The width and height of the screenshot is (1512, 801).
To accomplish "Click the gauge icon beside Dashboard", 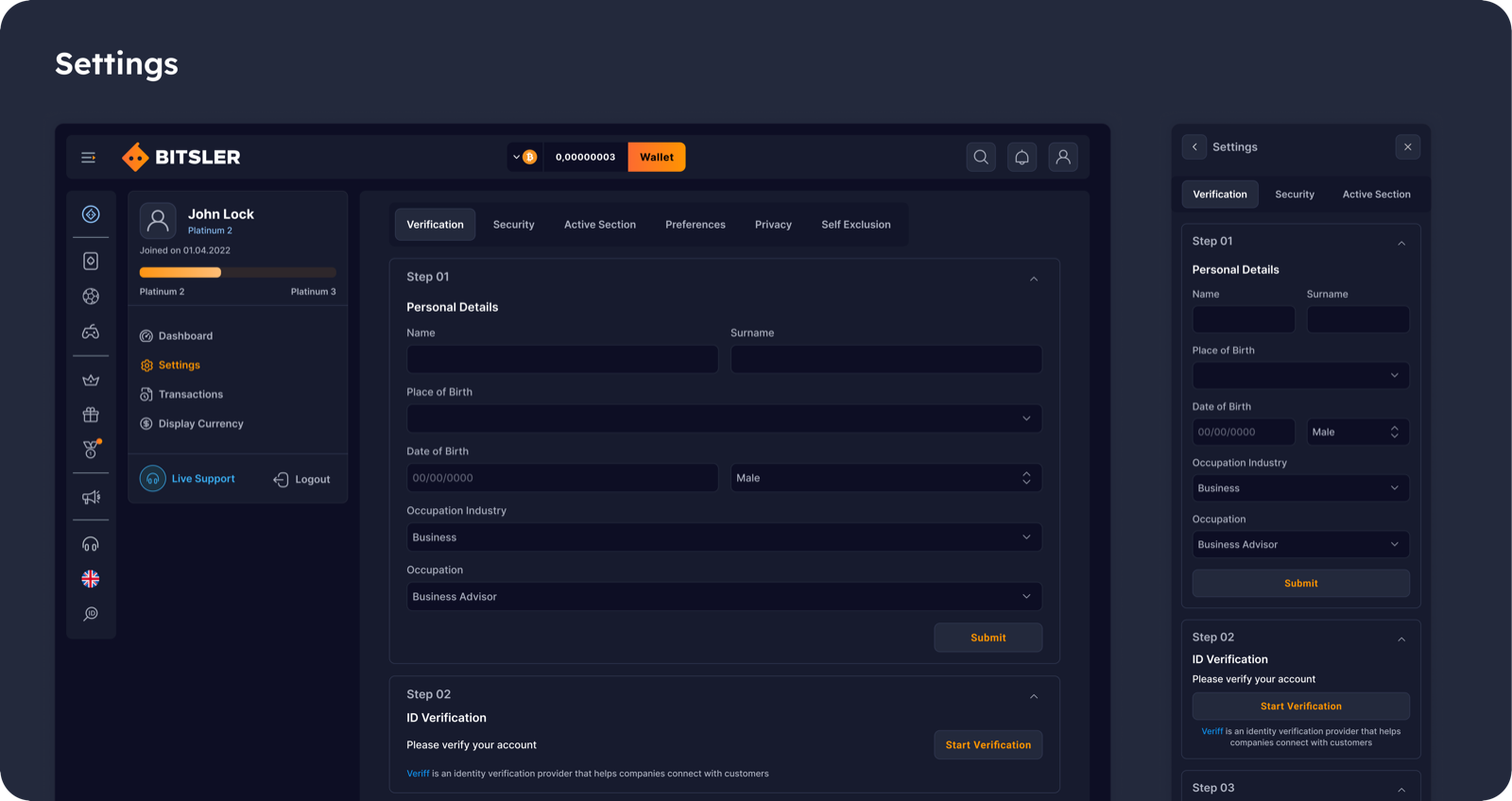I will 146,336.
